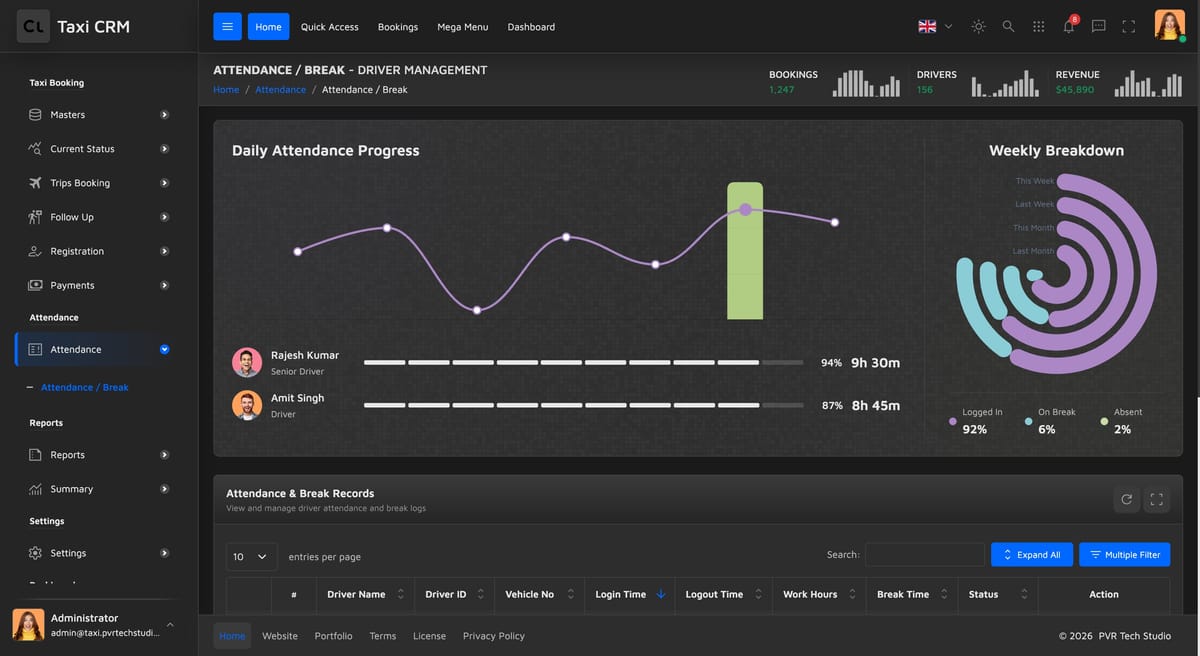Open the Portfolio footer link
1200x656 pixels.
(333, 636)
